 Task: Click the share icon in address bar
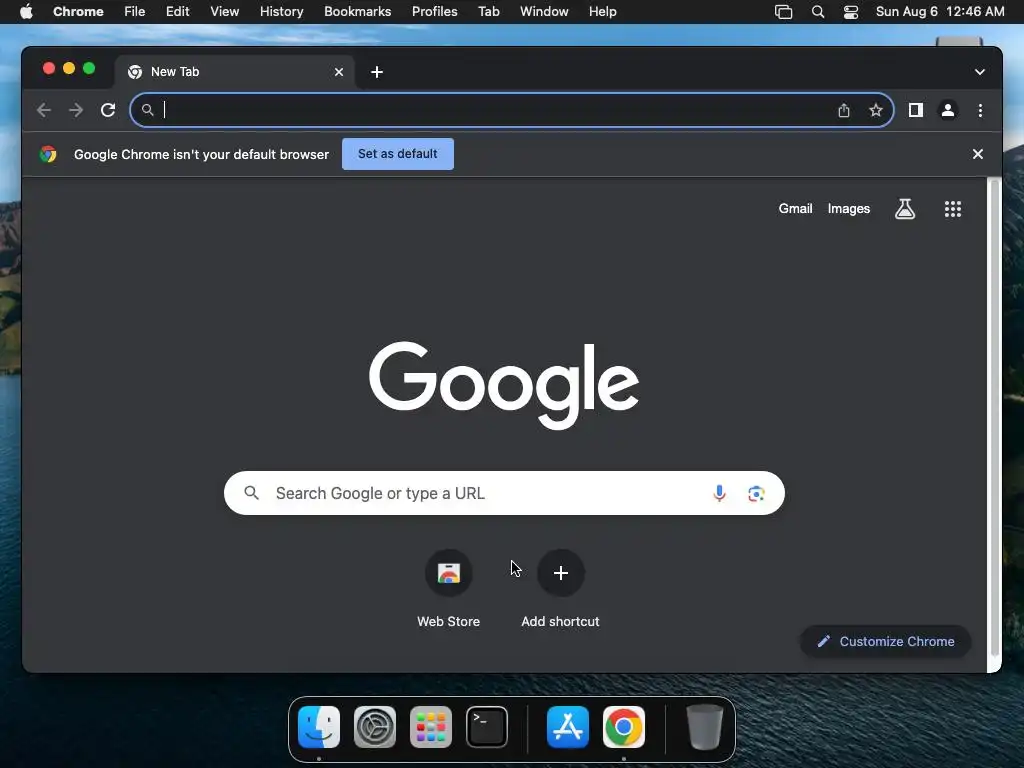pyautogui.click(x=844, y=110)
